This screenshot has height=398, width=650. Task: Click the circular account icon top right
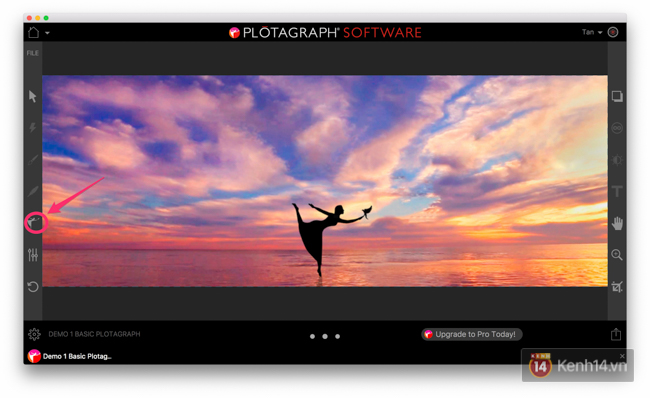(x=613, y=32)
